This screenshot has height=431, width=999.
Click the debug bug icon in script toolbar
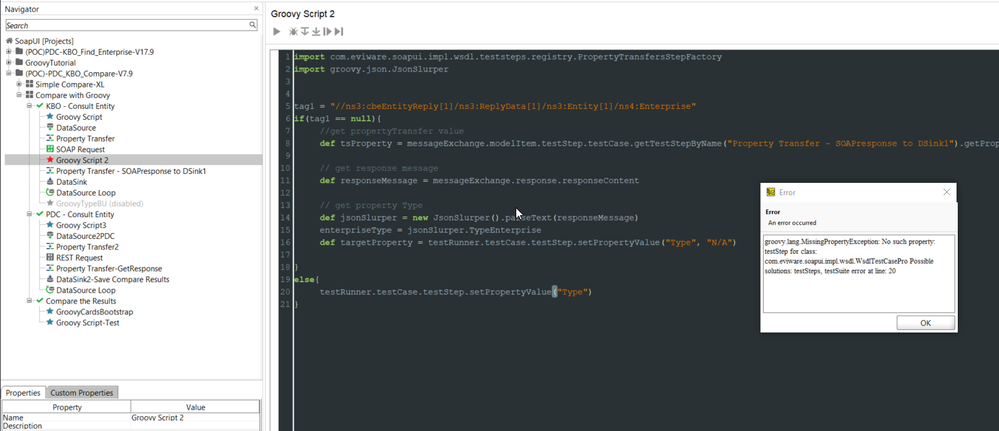(292, 32)
